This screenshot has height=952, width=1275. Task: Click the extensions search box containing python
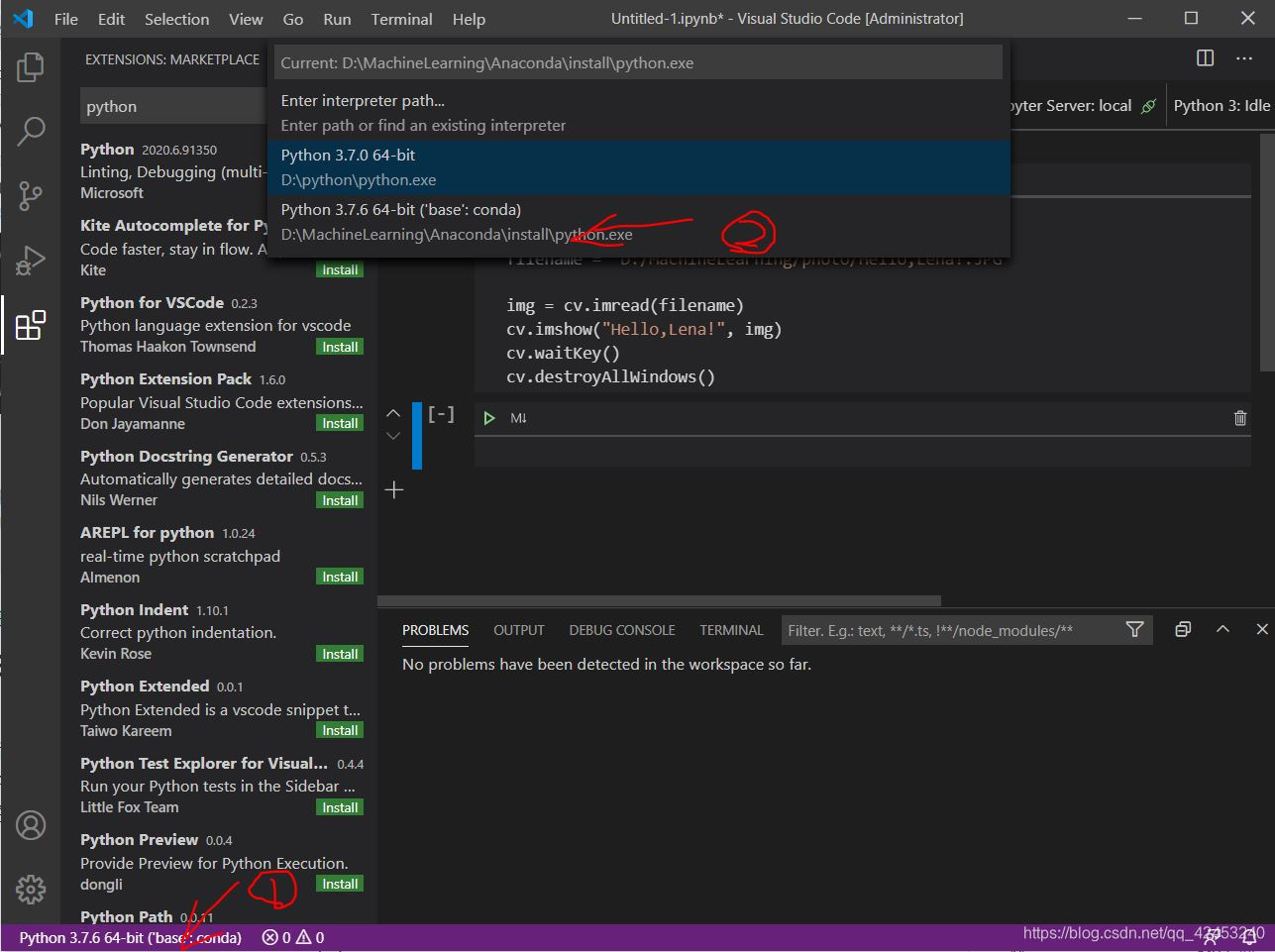click(173, 106)
